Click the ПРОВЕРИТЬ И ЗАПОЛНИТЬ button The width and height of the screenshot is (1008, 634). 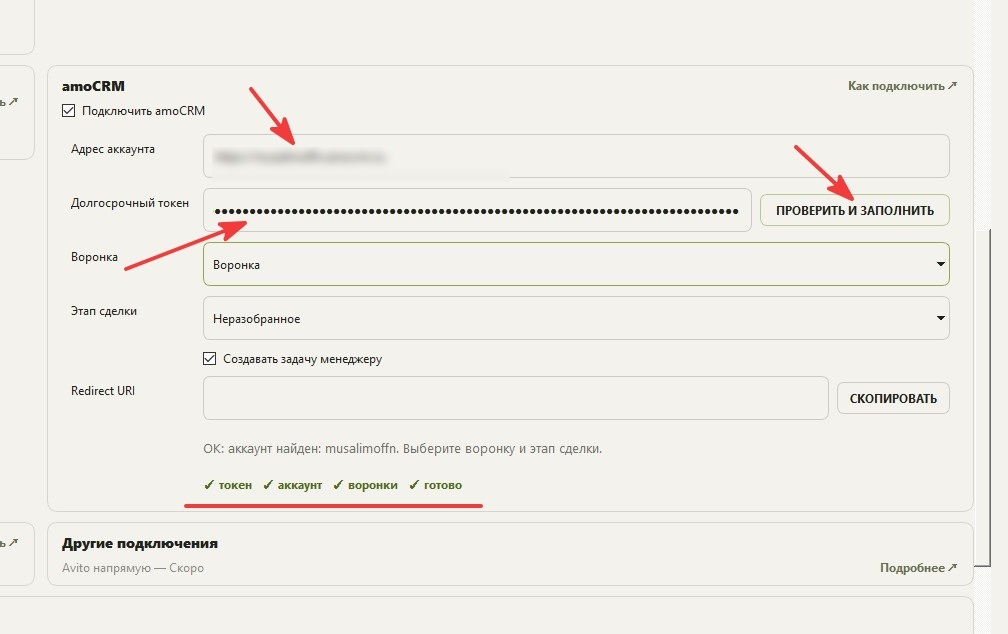pyautogui.click(x=854, y=210)
